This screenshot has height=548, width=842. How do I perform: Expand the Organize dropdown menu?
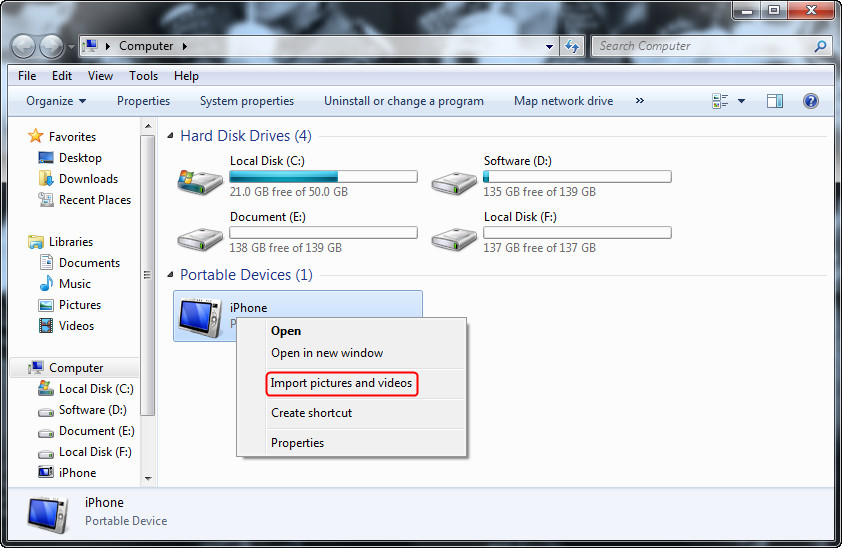tap(56, 101)
